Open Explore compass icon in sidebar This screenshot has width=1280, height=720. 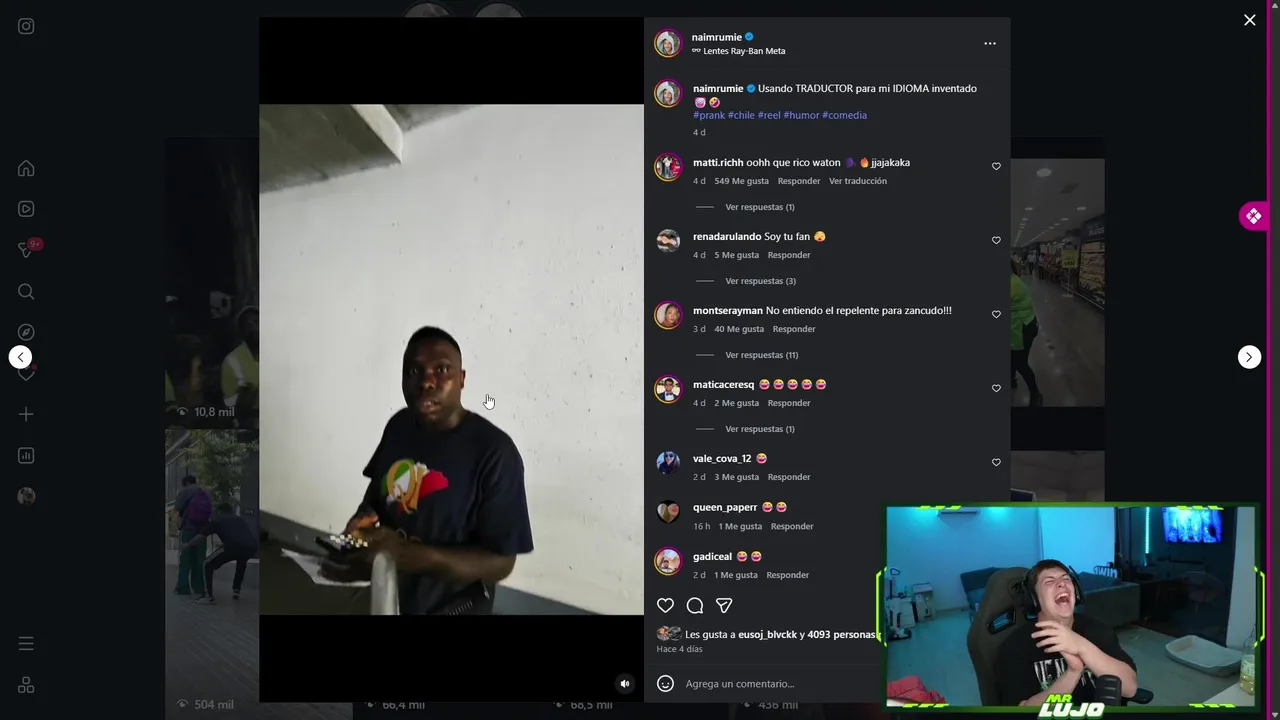(x=26, y=332)
